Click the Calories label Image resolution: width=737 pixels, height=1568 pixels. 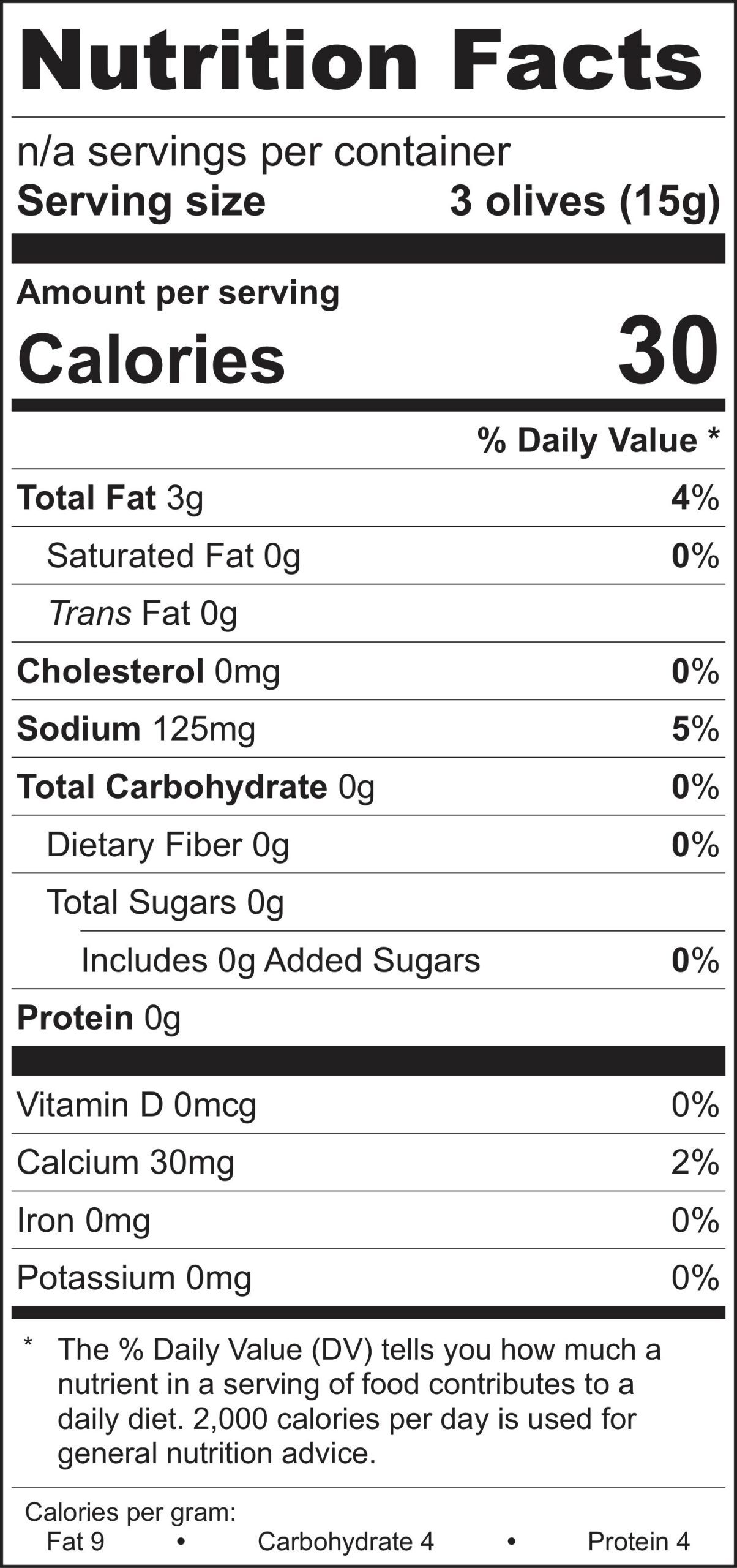coord(152,358)
